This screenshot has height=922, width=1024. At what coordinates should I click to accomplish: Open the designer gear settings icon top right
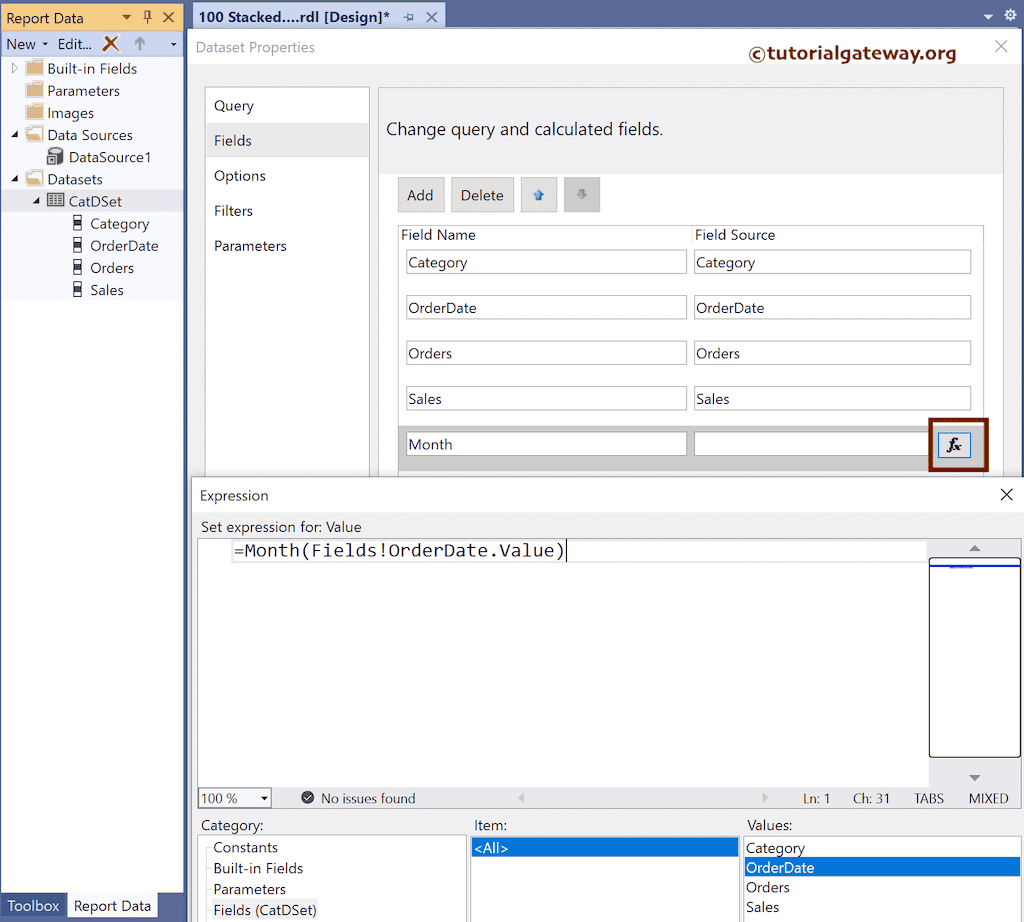1009,16
